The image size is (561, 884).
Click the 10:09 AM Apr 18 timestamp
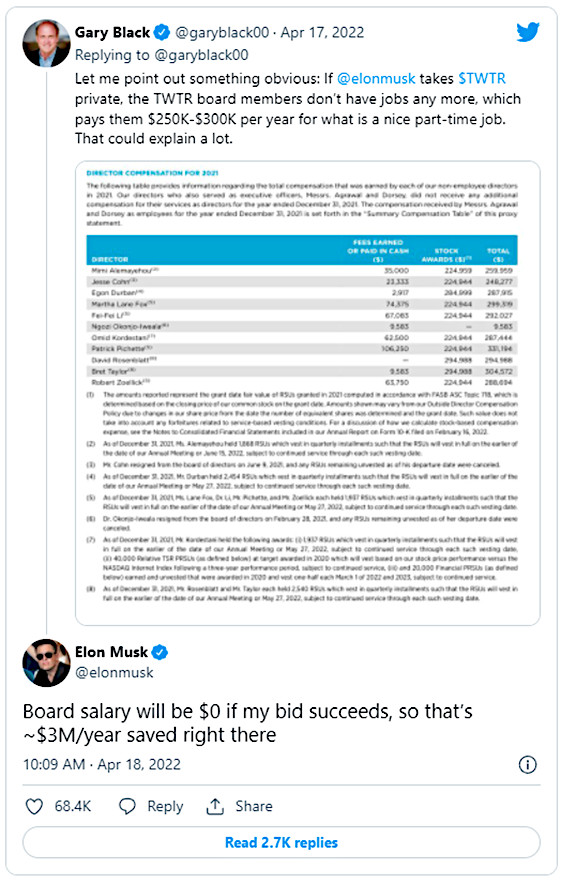tap(102, 765)
